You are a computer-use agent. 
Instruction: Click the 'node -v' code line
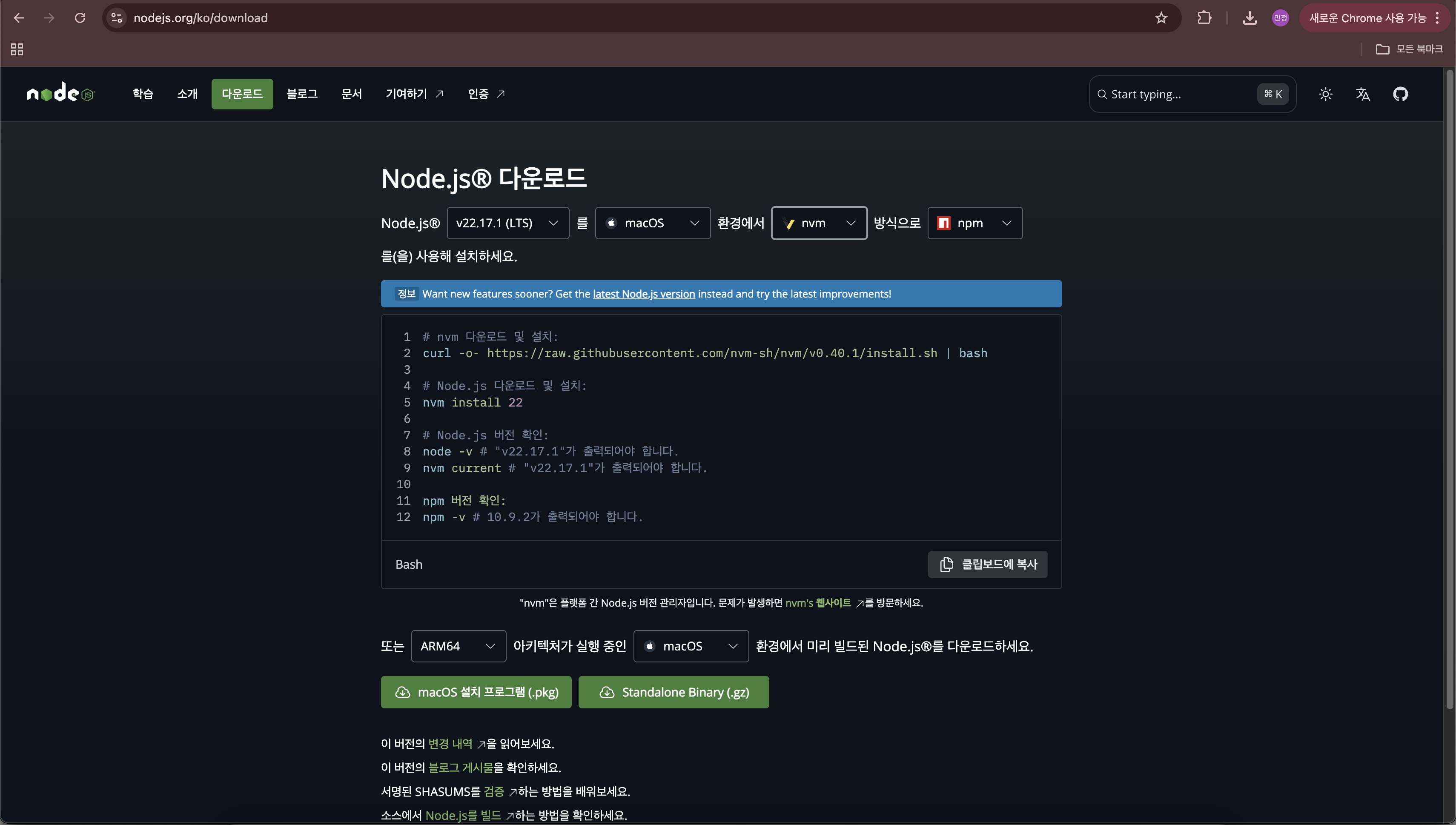(550, 452)
